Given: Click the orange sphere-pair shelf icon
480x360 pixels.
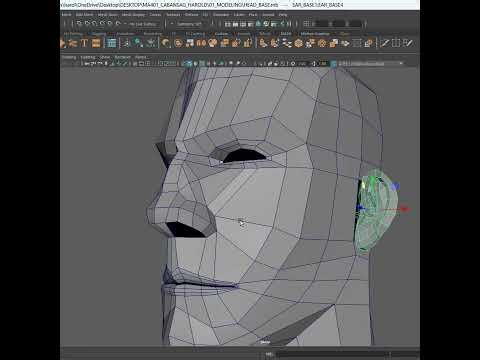Looking at the screenshot, I should pos(201,43).
